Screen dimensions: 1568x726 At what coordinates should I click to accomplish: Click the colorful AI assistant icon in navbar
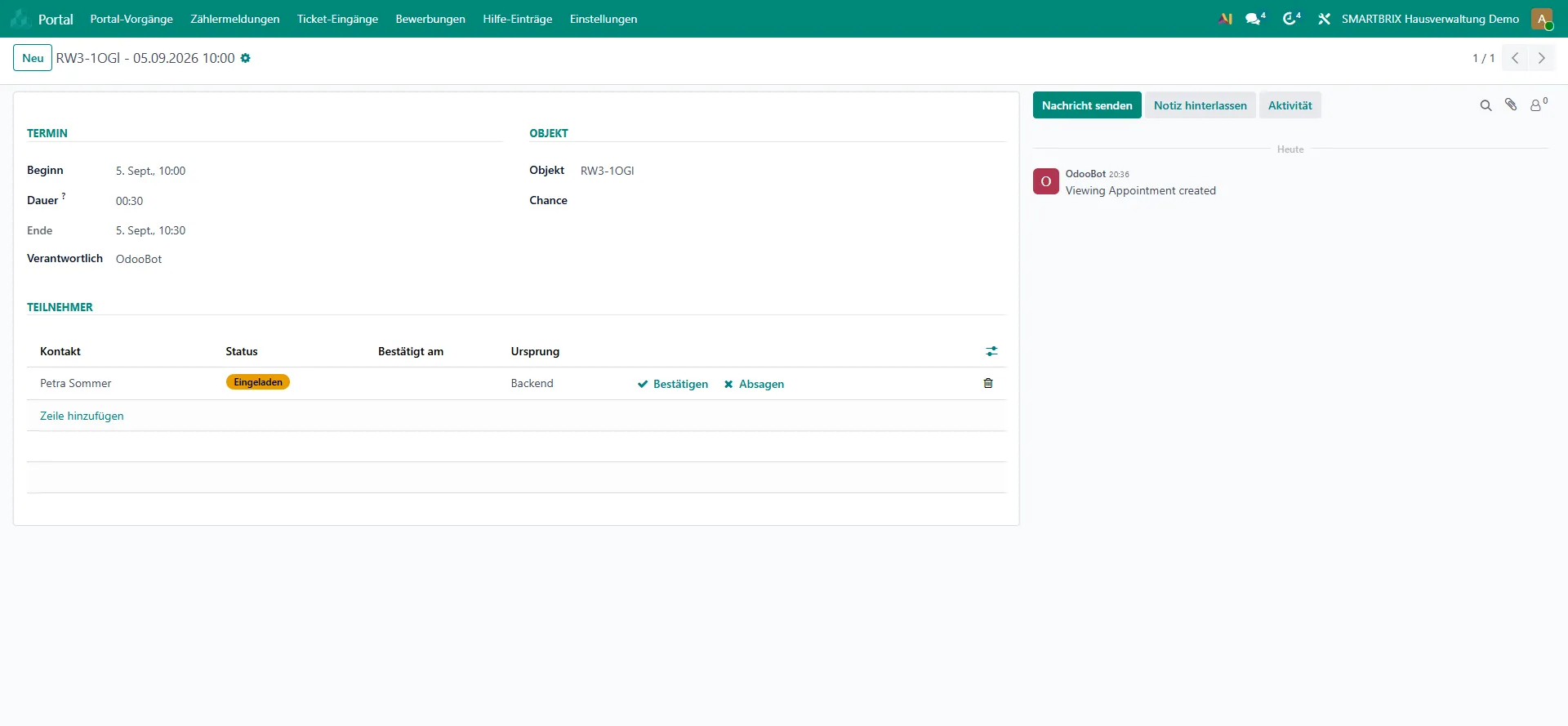tap(1225, 19)
